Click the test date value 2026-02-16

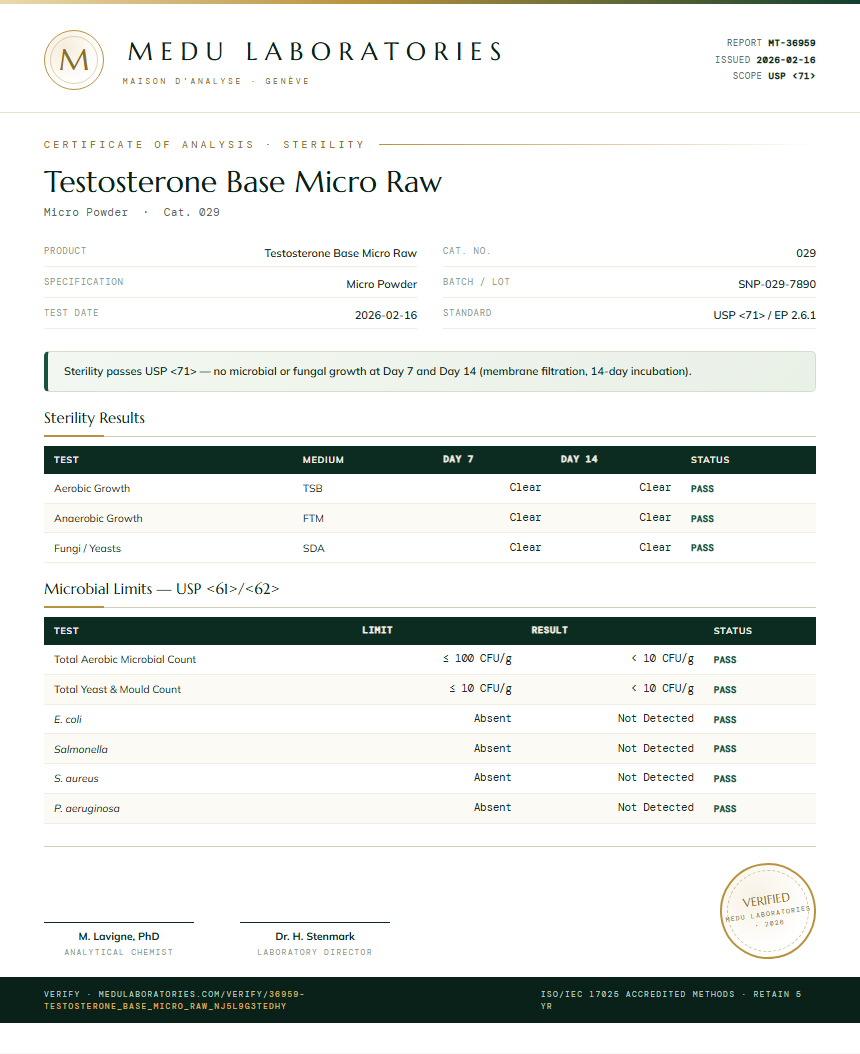(386, 315)
